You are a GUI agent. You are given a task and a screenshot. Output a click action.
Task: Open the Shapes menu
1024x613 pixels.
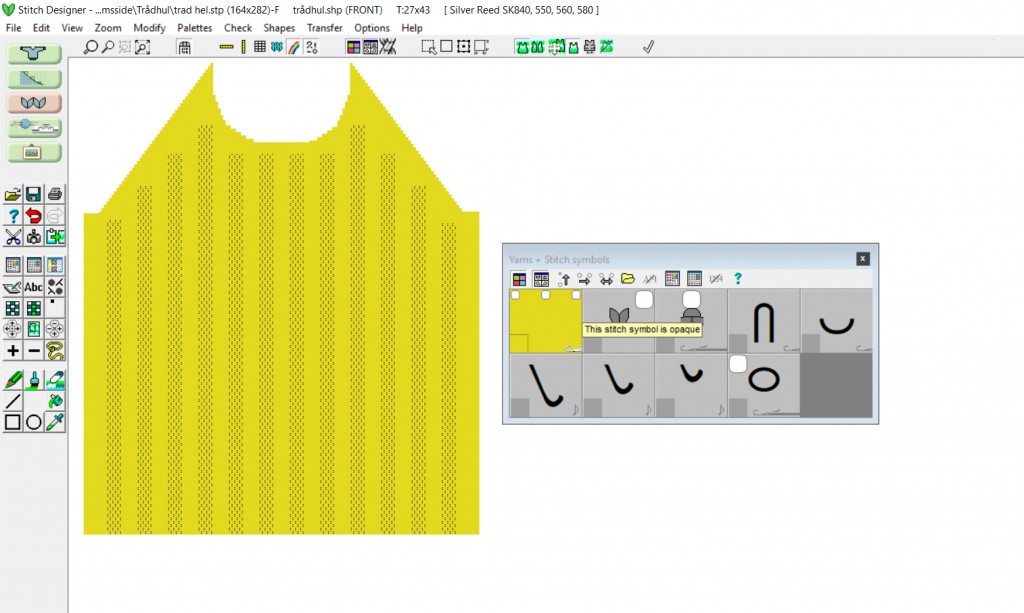(279, 28)
